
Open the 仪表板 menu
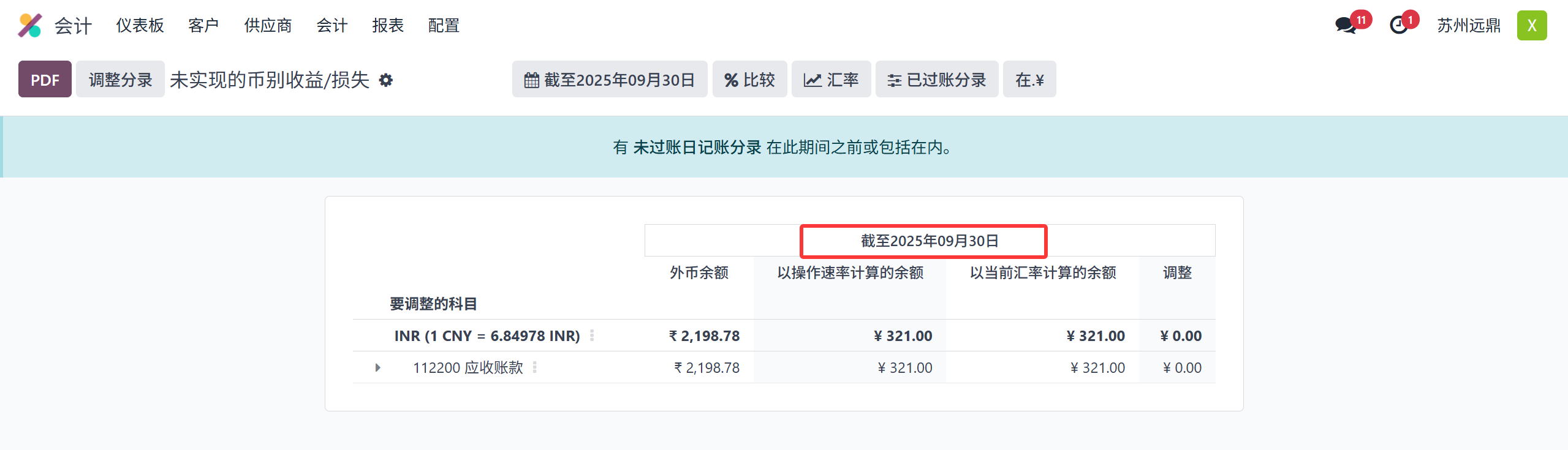tap(140, 25)
